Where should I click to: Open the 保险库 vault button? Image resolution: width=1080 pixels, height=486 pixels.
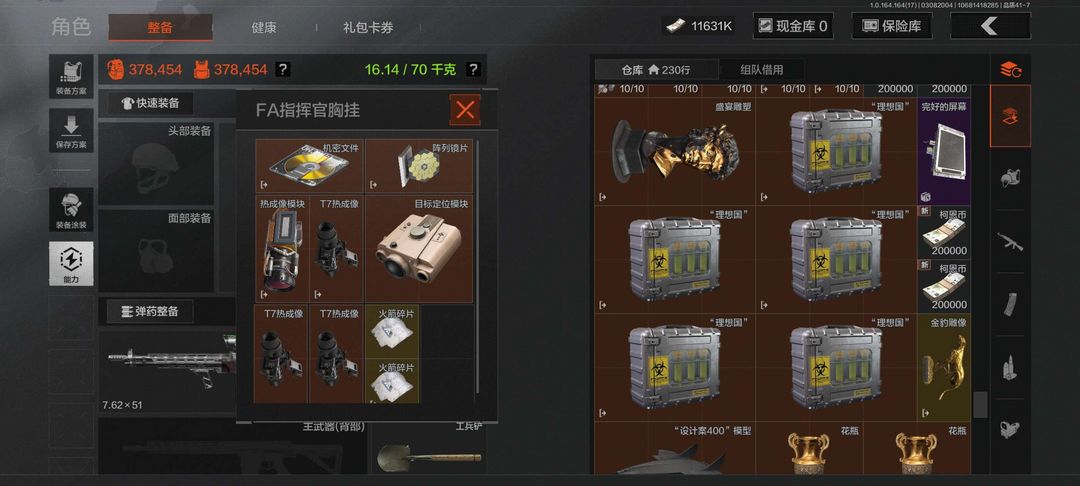pyautogui.click(x=892, y=26)
